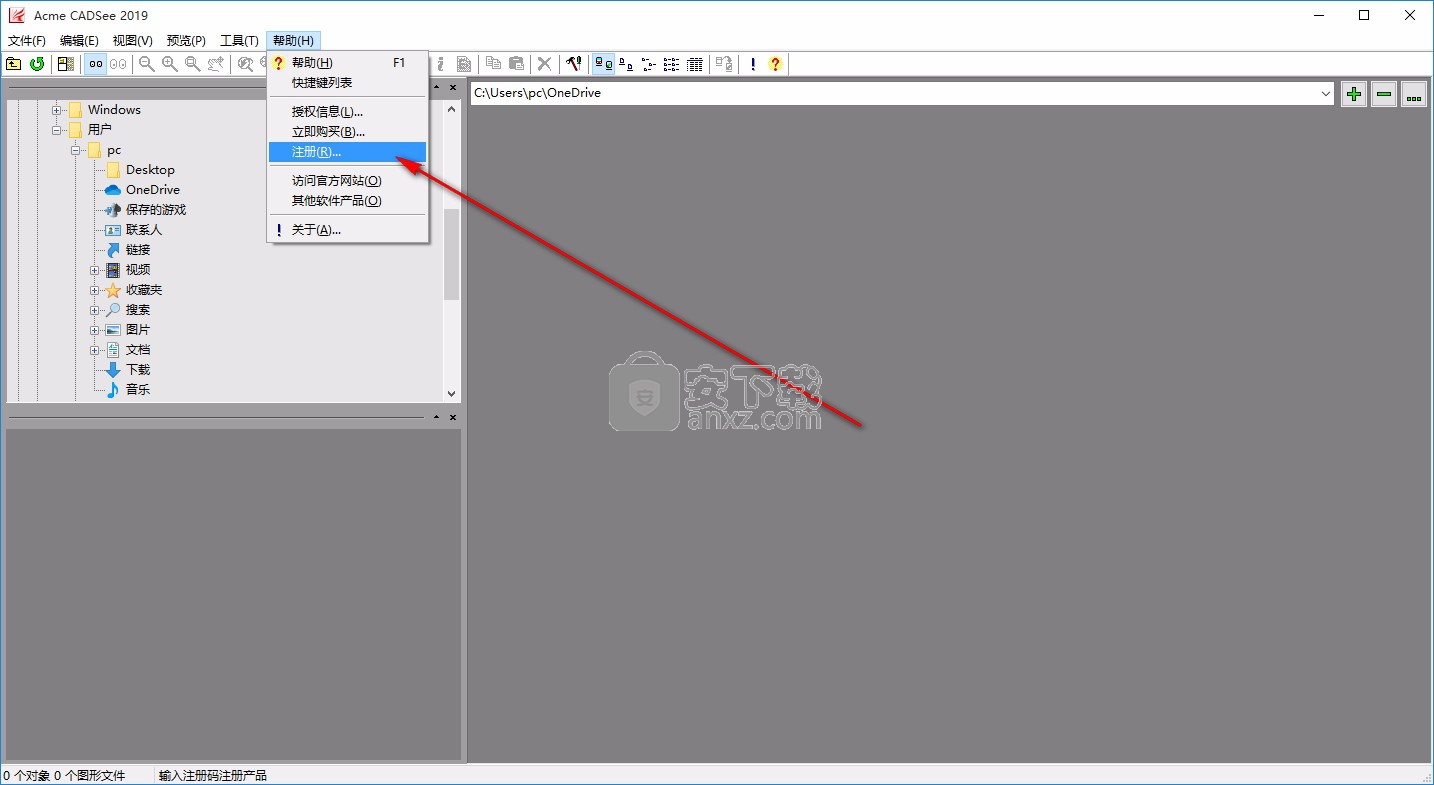Screen dimensions: 1434x785
Task: Select the OneDrive item in tree
Action: (x=153, y=190)
